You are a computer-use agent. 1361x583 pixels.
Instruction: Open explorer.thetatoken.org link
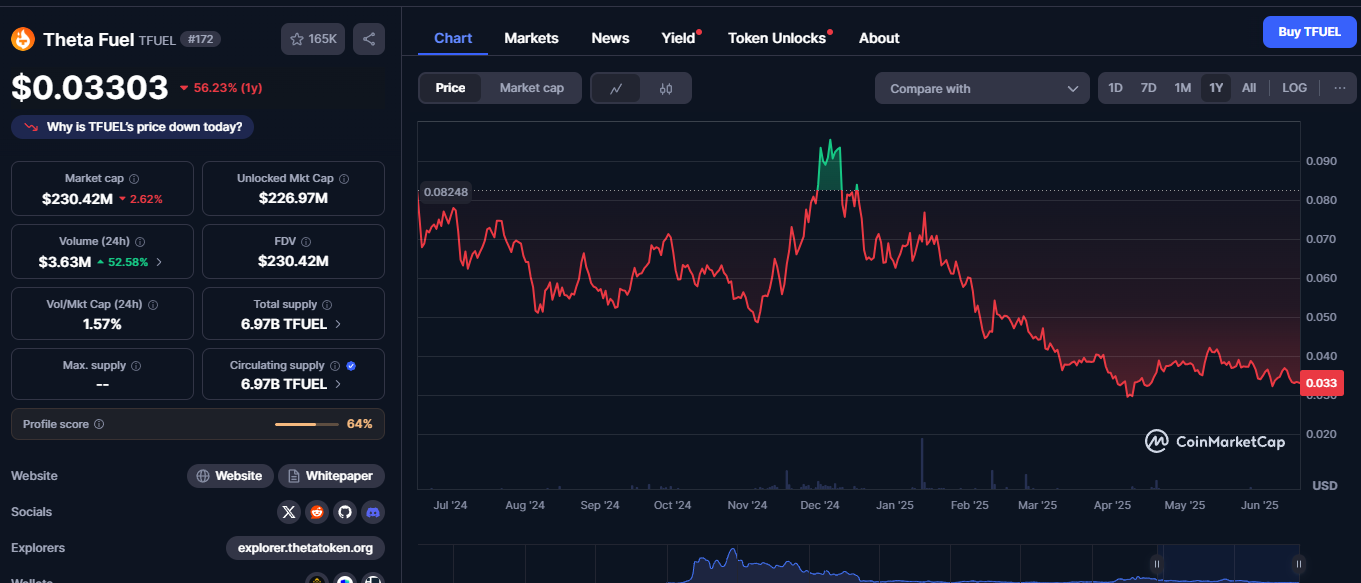pos(305,548)
